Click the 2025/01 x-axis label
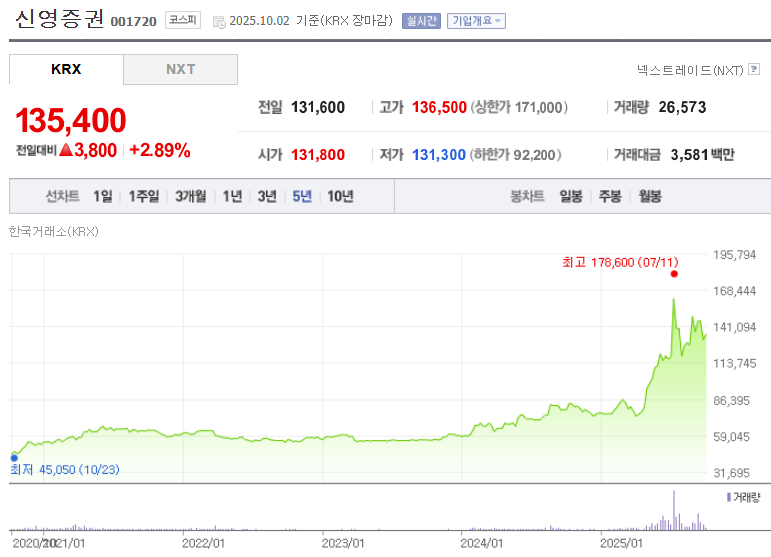The width and height of the screenshot is (771, 557). tap(621, 543)
